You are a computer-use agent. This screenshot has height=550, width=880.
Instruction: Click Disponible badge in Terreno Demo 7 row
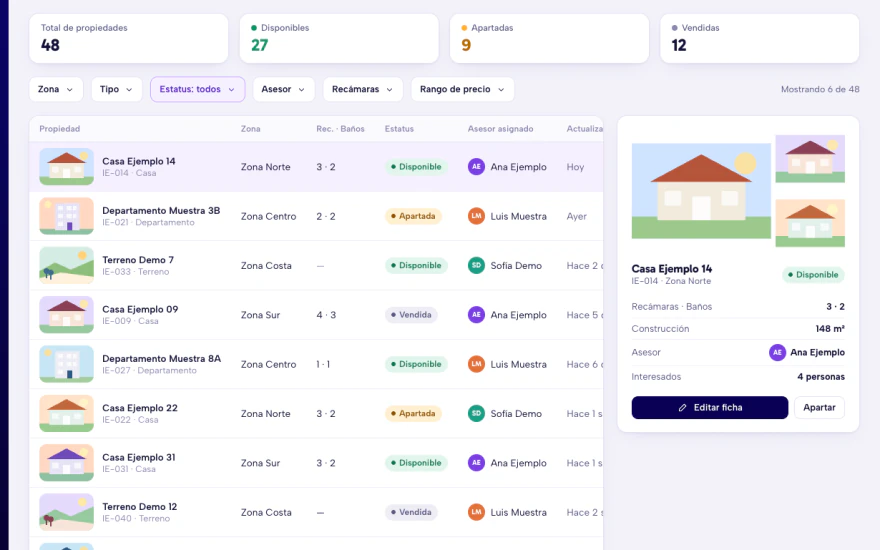pyautogui.click(x=416, y=265)
